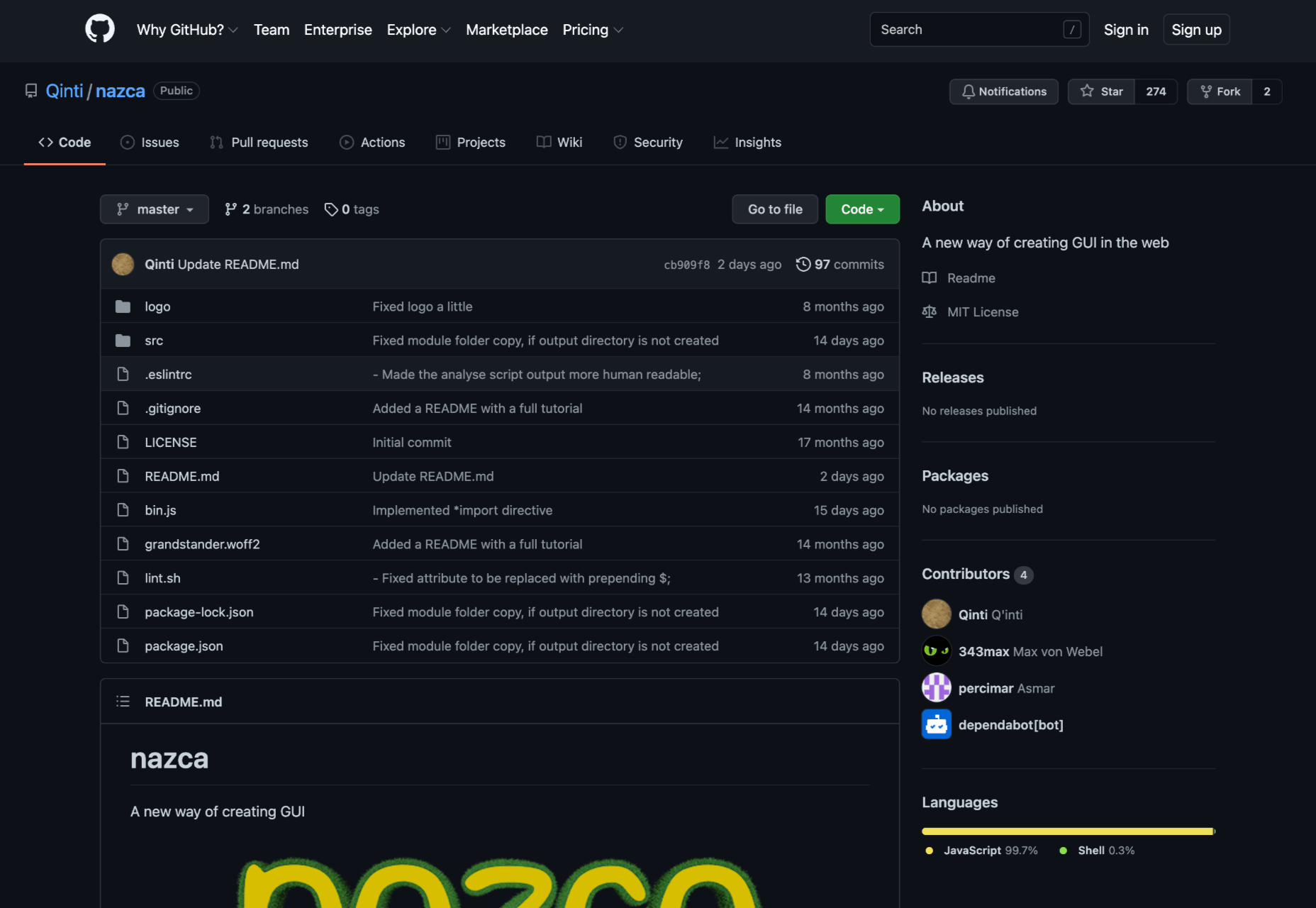Expand the Pricing menu
This screenshot has width=1316, height=908.
(593, 30)
